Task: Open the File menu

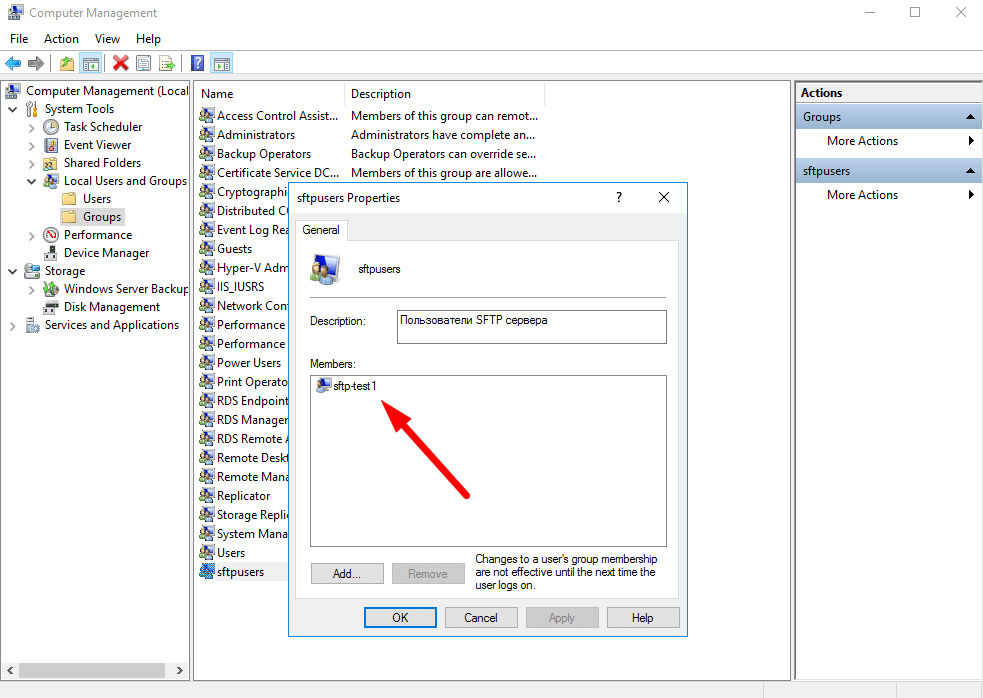Action: 19,39
